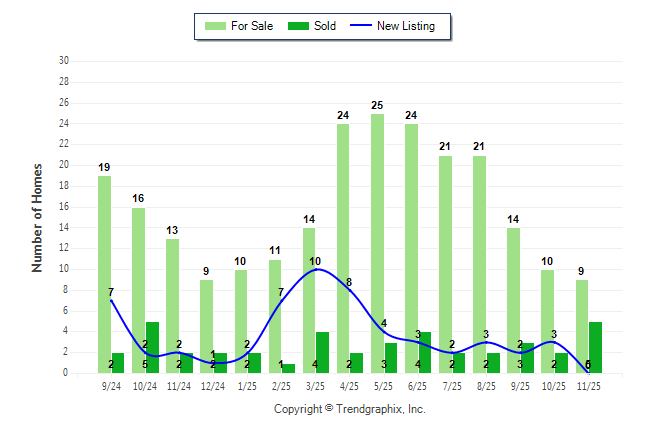Click the 3/25 Sold bar
This screenshot has height=434, width=646.
point(322,352)
